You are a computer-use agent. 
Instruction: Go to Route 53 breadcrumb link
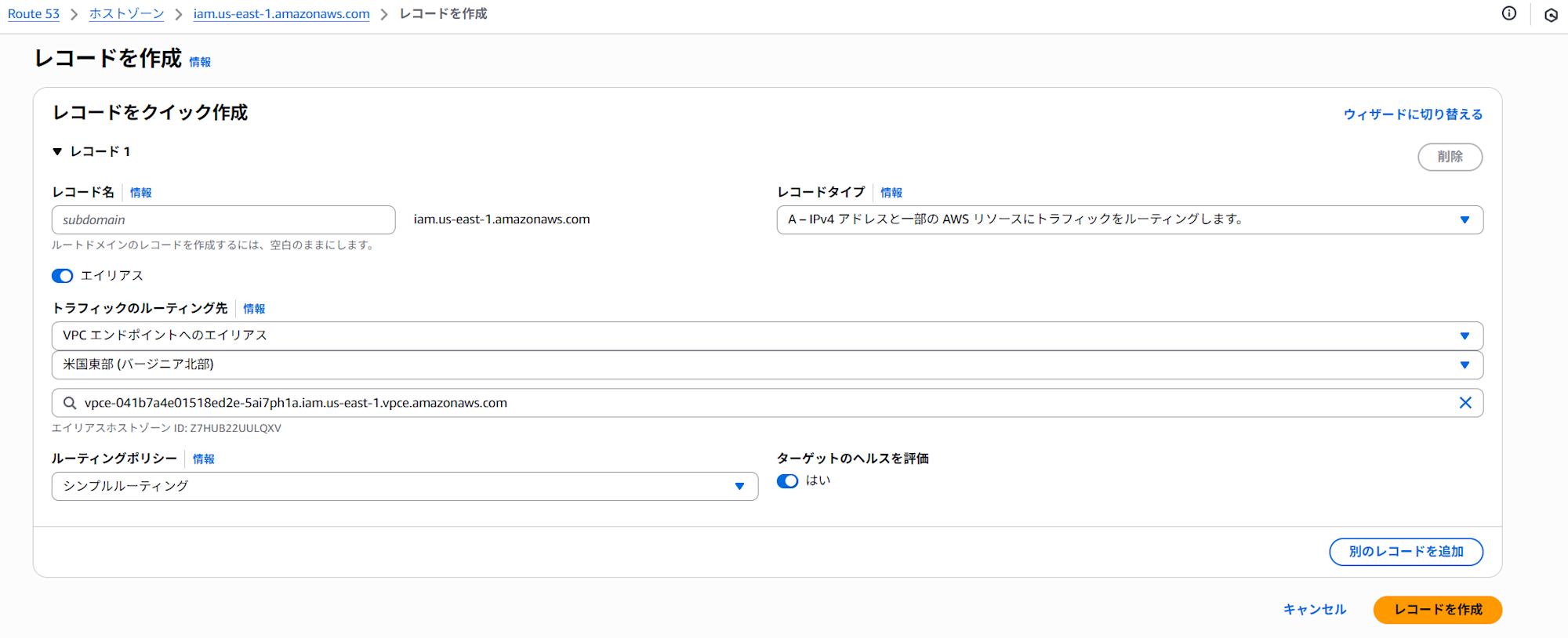point(34,14)
